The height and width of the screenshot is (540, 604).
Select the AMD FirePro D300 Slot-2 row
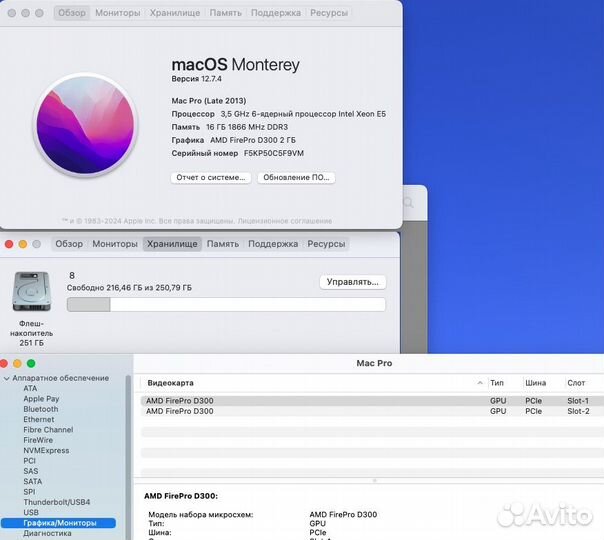click(x=372, y=411)
